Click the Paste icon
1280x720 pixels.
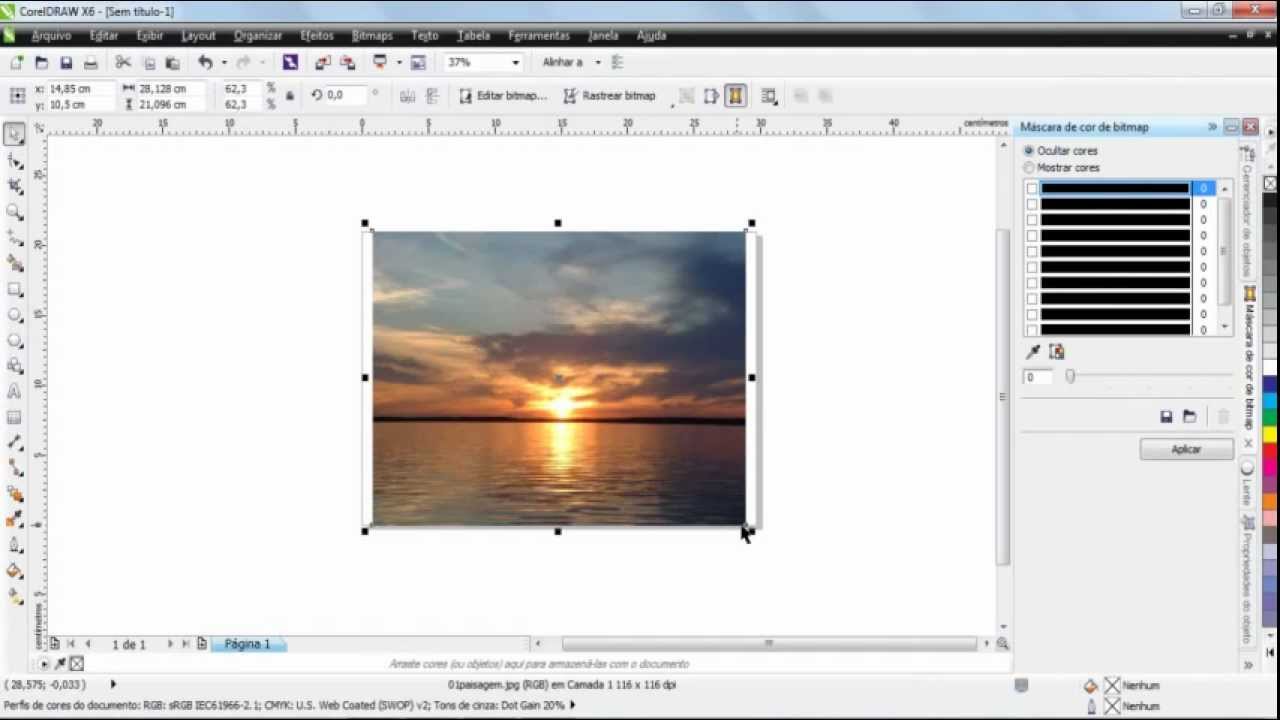[172, 62]
